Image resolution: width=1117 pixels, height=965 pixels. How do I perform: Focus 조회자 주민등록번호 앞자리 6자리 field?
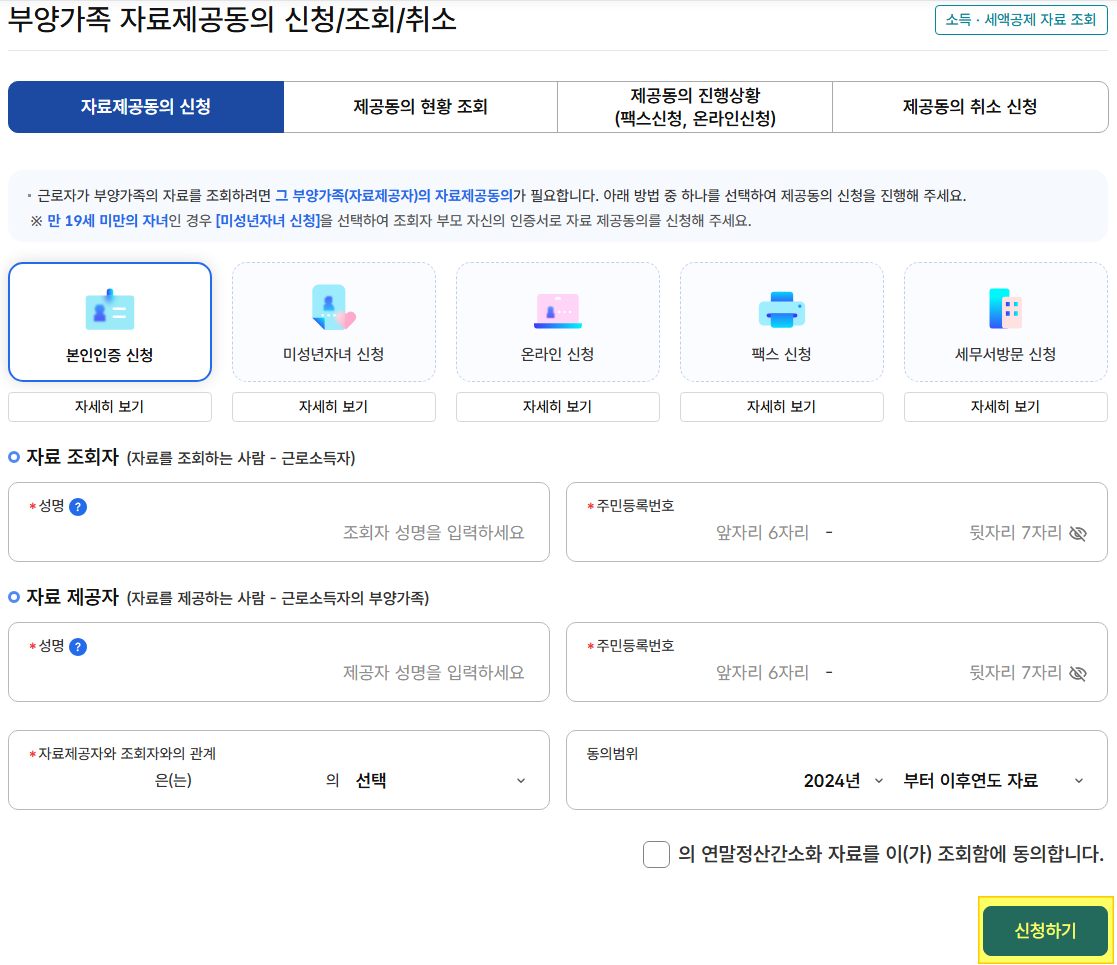tap(762, 533)
